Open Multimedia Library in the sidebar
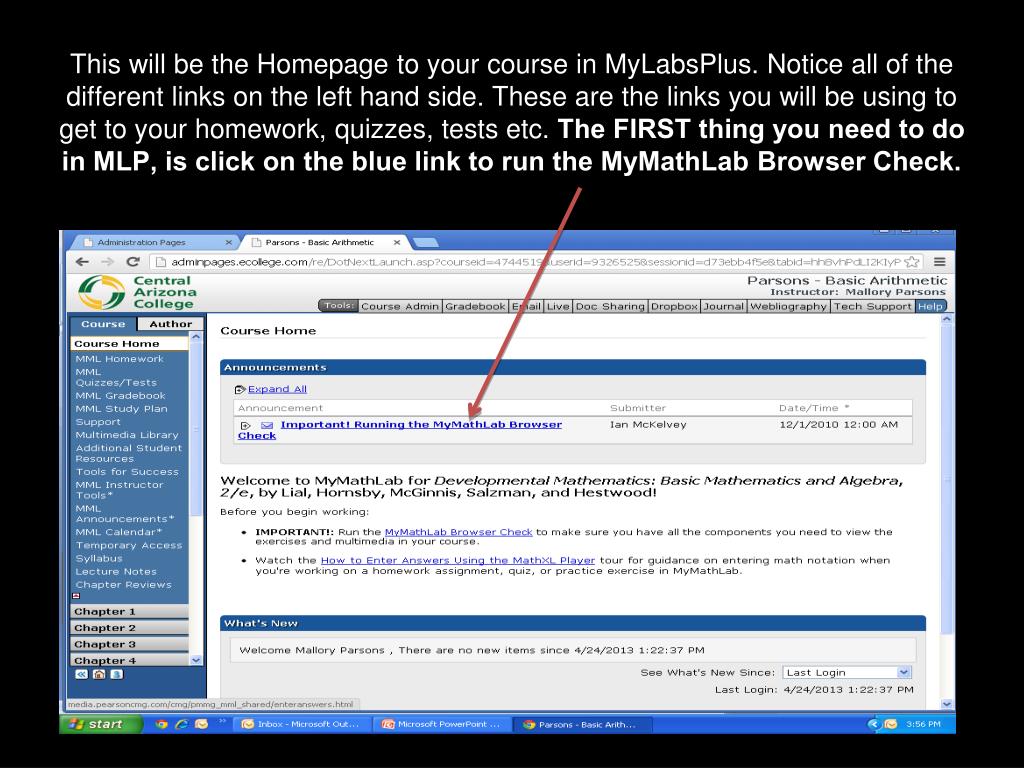1024x768 pixels. click(x=127, y=435)
